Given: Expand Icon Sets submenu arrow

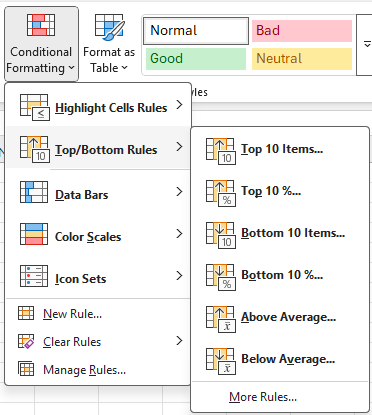Looking at the screenshot, I should pos(179,276).
